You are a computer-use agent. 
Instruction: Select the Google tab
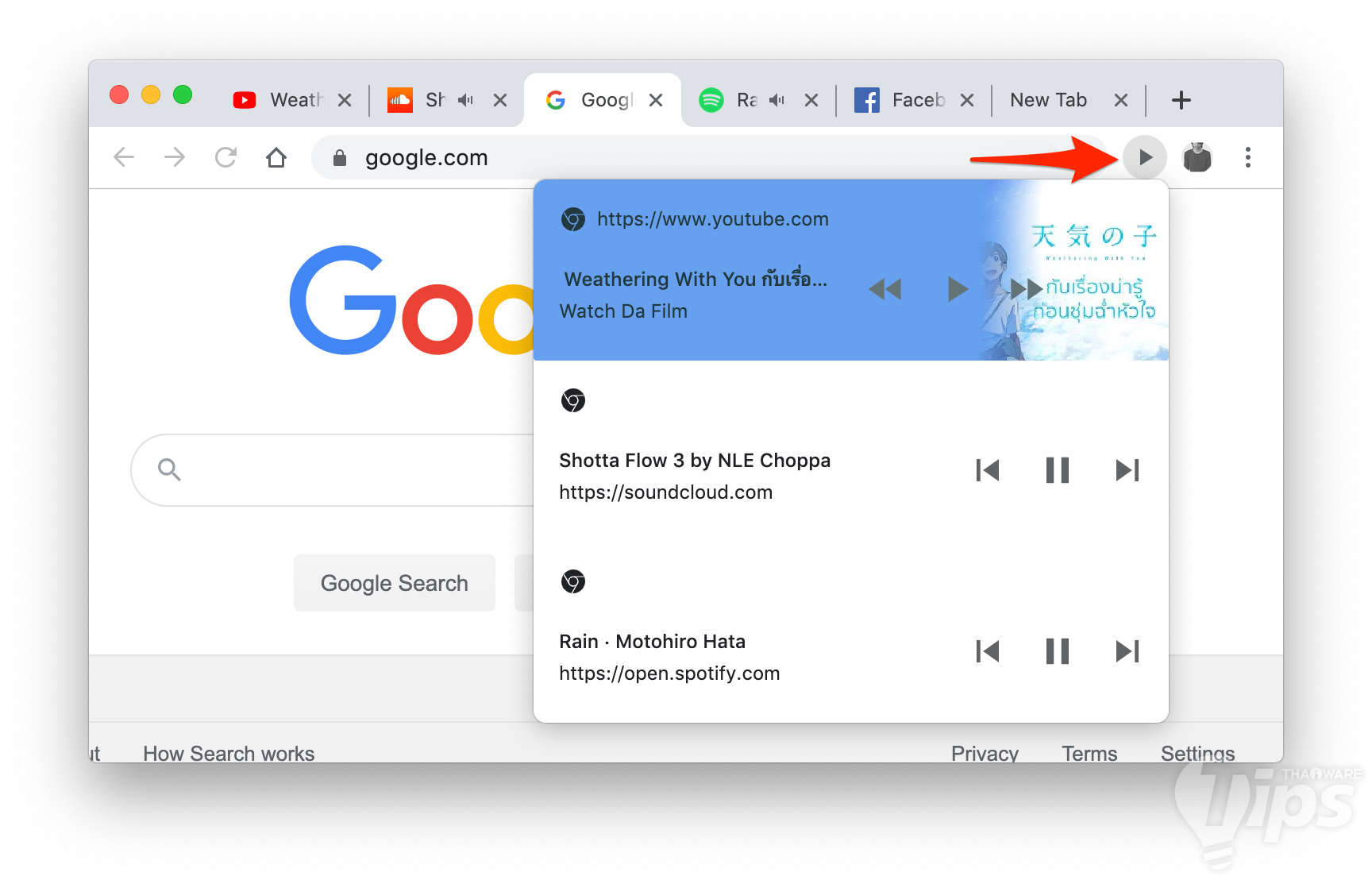pos(603,100)
